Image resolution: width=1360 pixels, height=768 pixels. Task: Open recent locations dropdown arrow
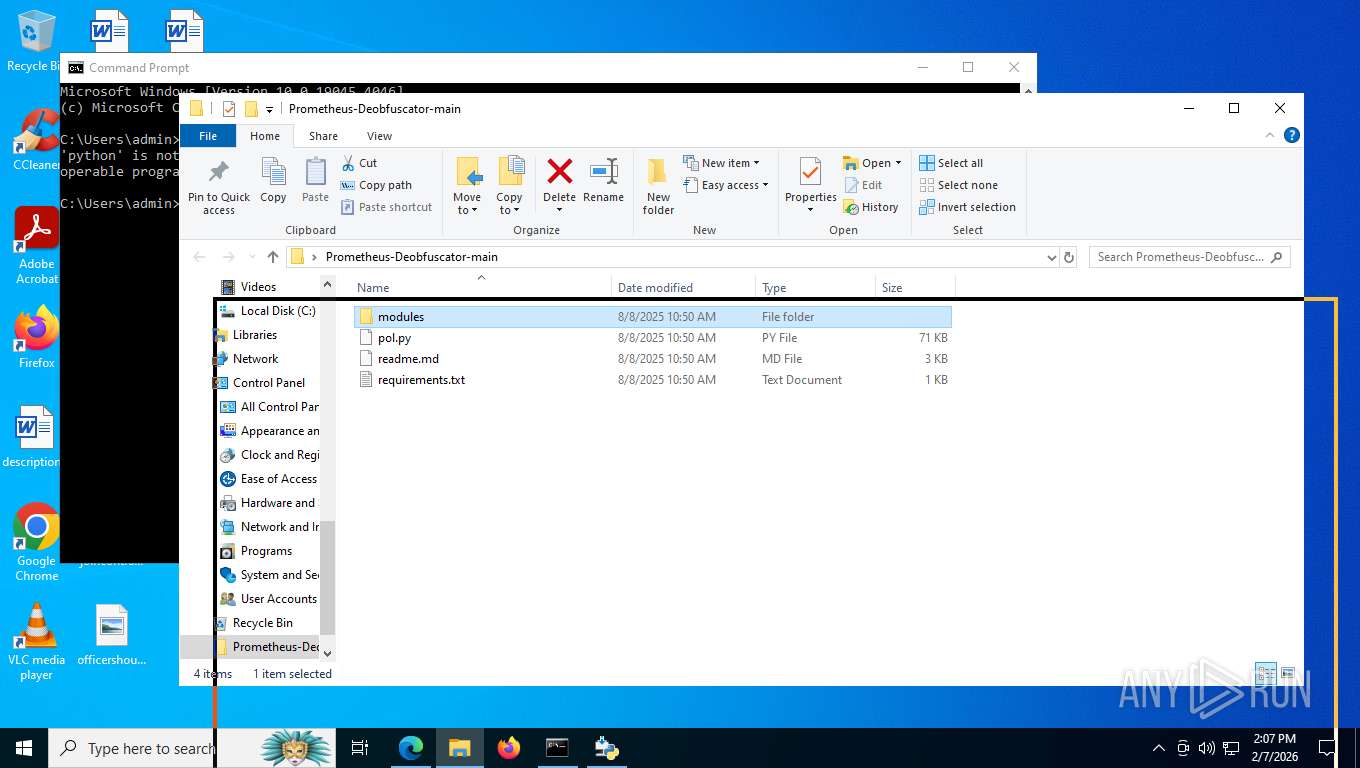251,258
